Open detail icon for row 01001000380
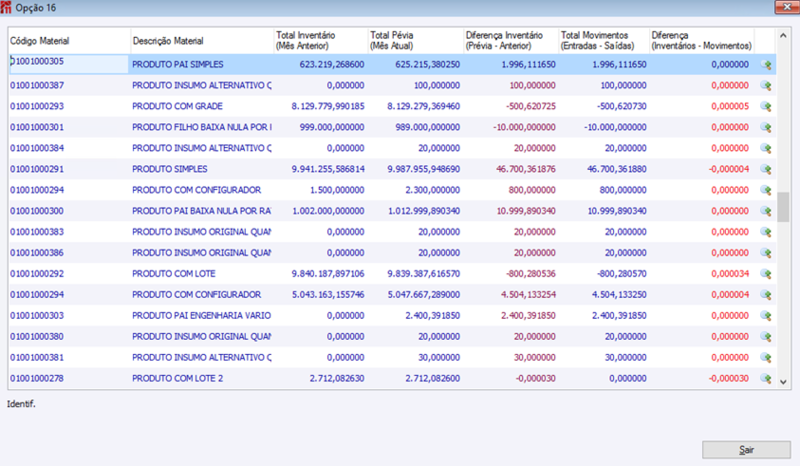The image size is (800, 466). point(765,337)
